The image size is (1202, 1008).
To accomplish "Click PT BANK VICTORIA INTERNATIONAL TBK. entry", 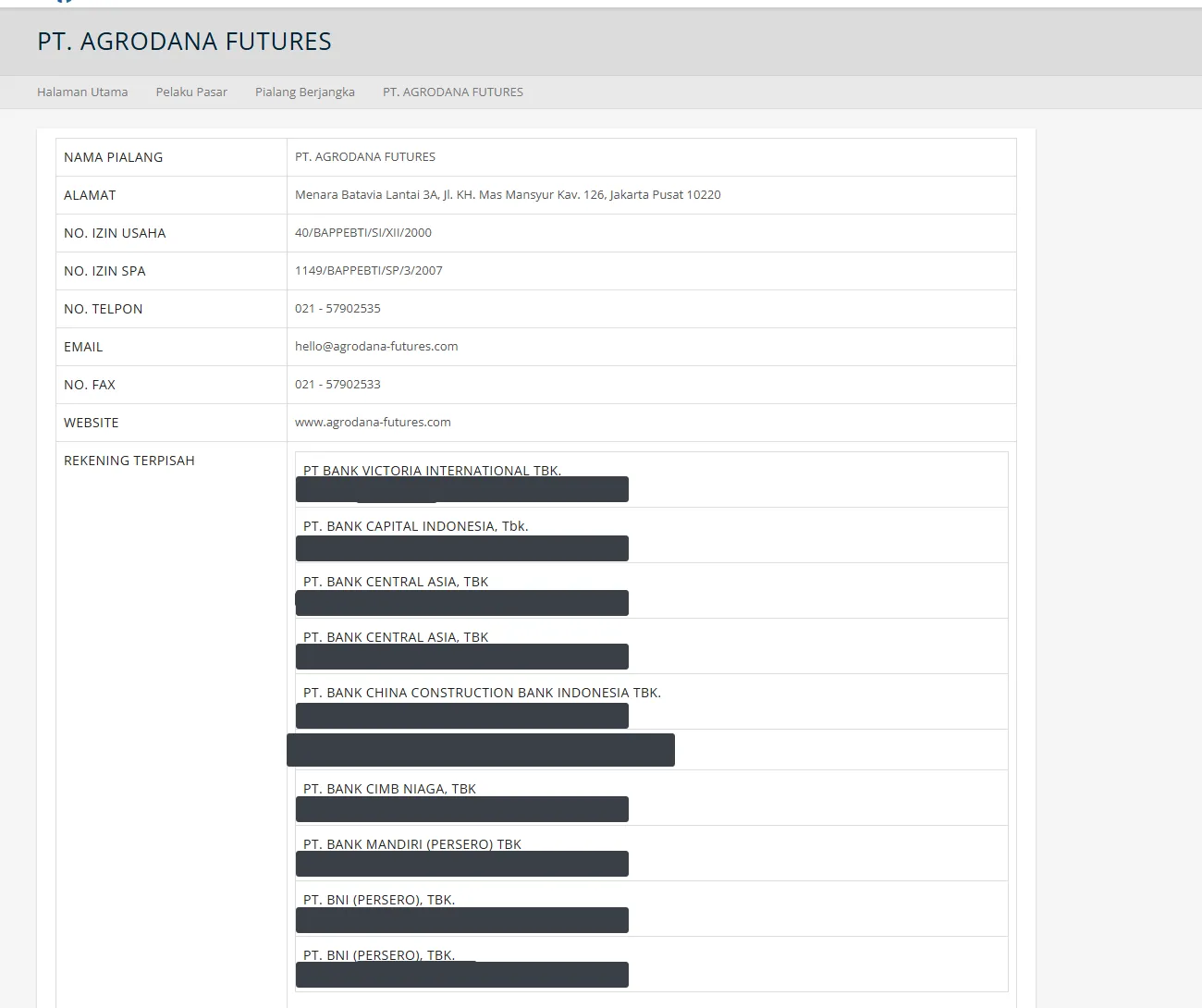I will click(x=432, y=470).
